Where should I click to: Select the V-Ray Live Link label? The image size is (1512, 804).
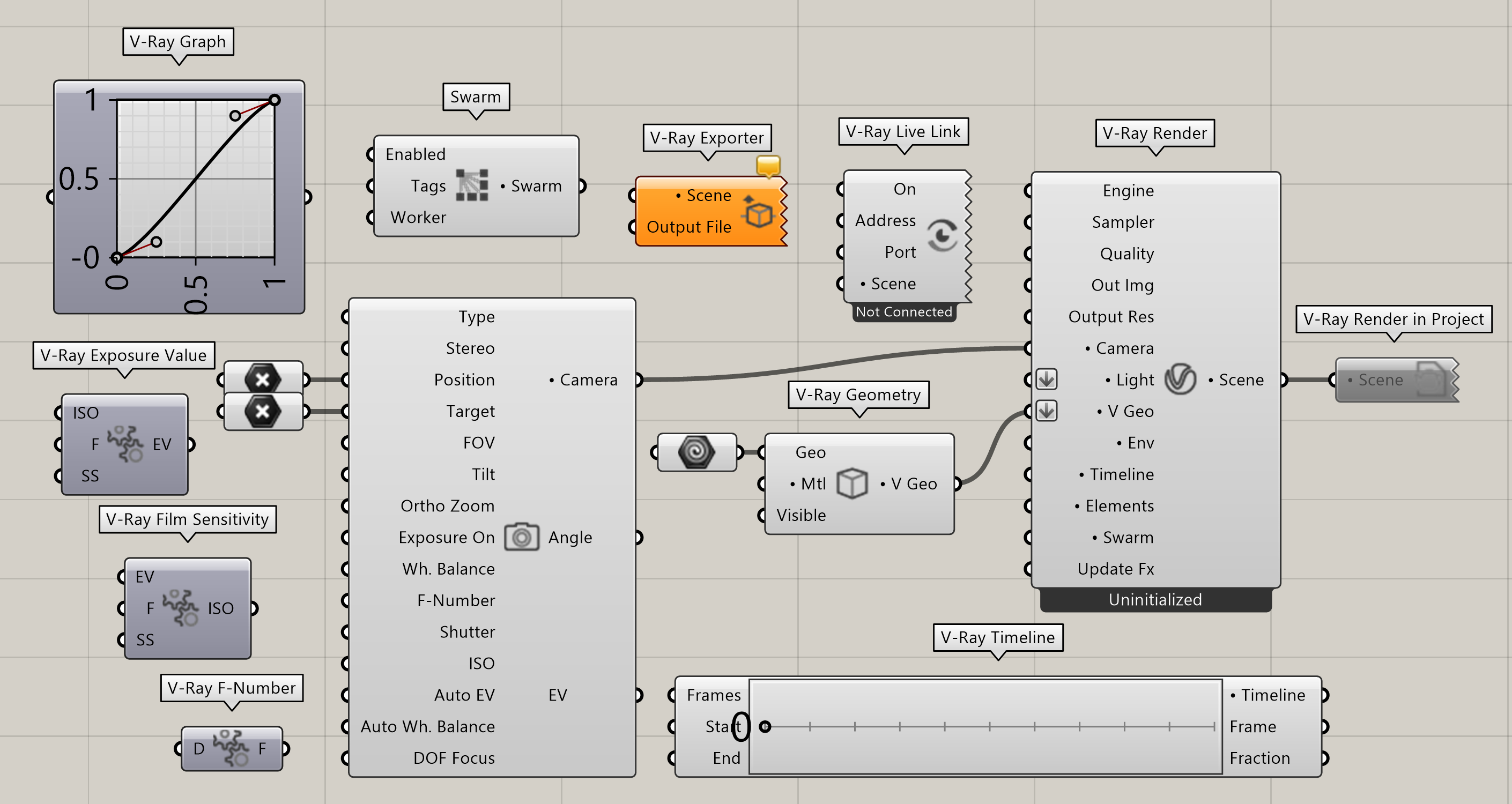click(x=903, y=131)
